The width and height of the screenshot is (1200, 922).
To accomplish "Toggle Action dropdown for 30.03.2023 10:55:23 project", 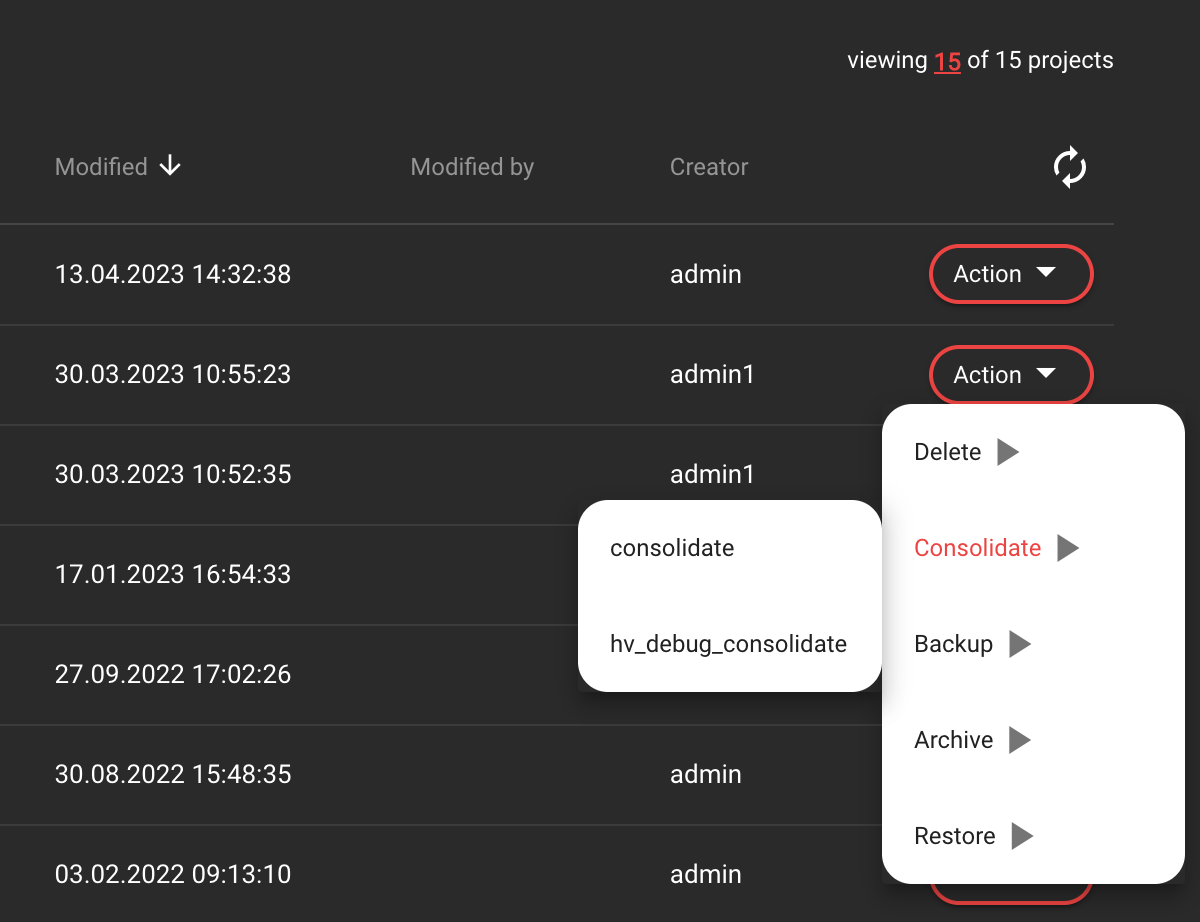I will (1011, 375).
